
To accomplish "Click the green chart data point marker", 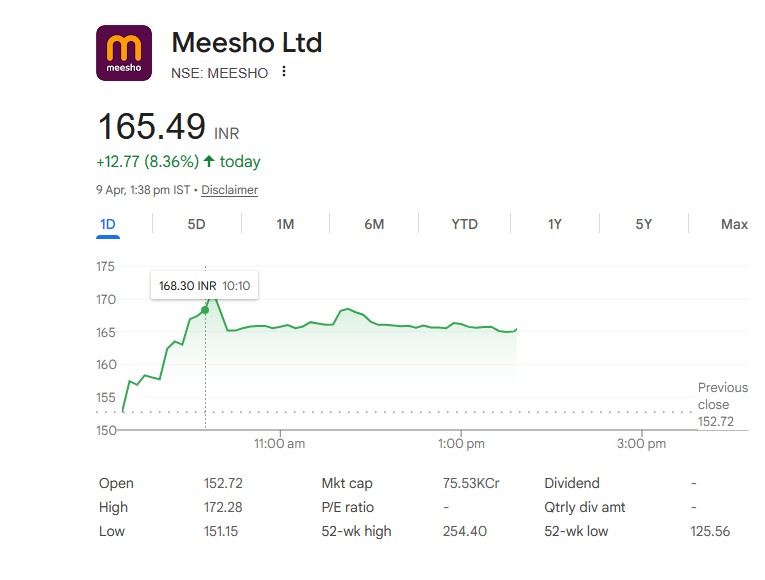I will click(x=205, y=310).
